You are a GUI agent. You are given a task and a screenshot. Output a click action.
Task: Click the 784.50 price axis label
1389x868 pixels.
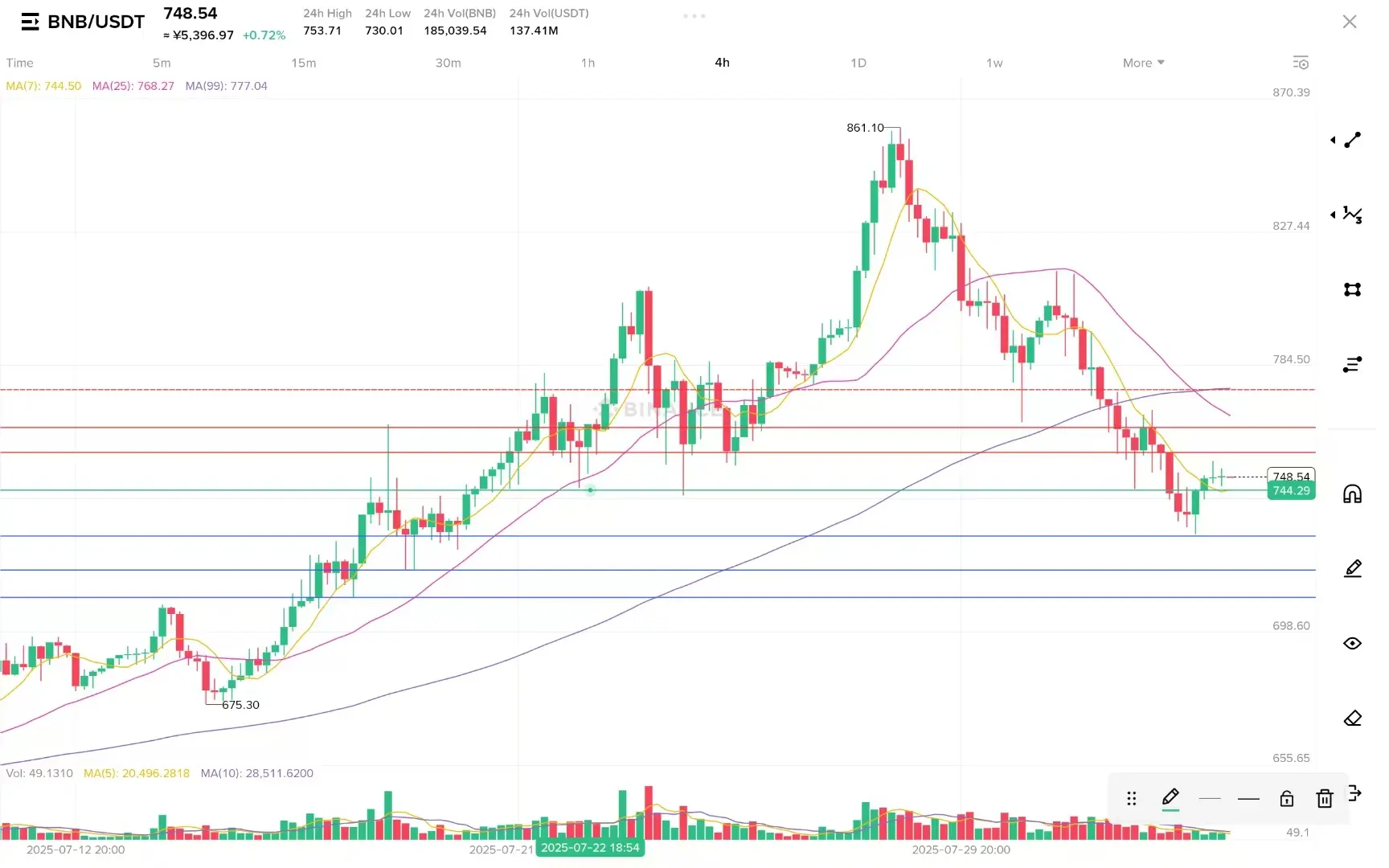click(x=1291, y=359)
